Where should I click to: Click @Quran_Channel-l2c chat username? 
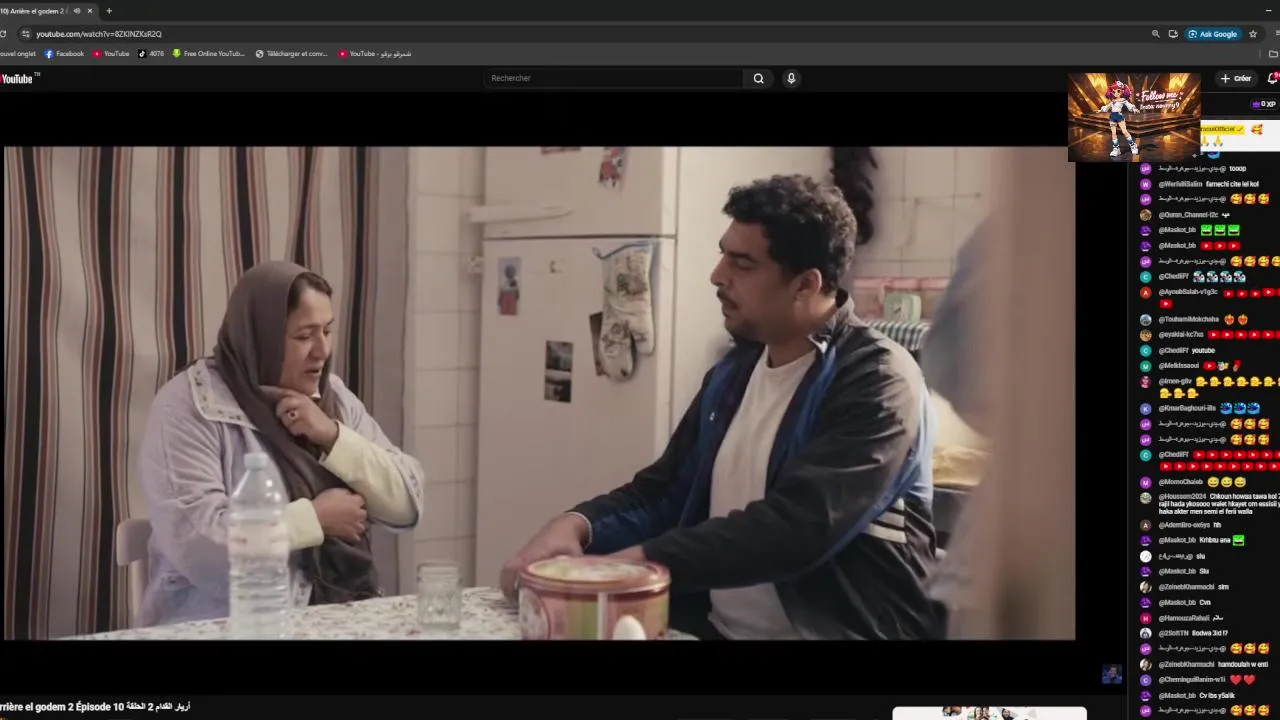1188,215
